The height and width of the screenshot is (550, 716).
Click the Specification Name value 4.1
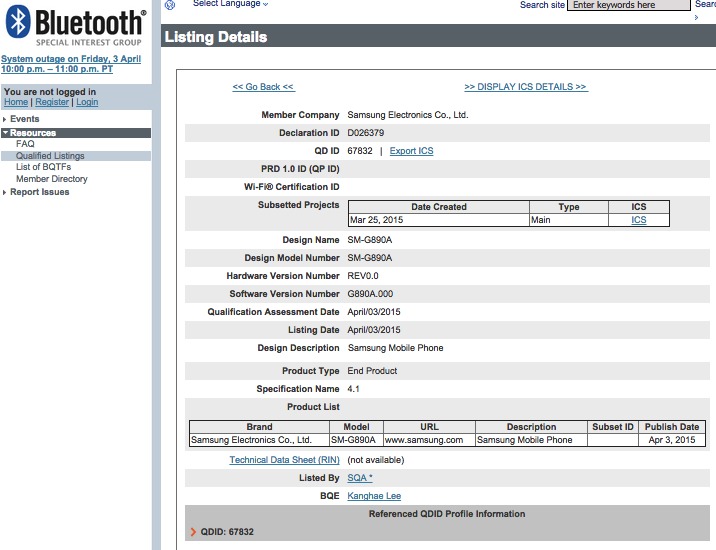[x=353, y=389]
